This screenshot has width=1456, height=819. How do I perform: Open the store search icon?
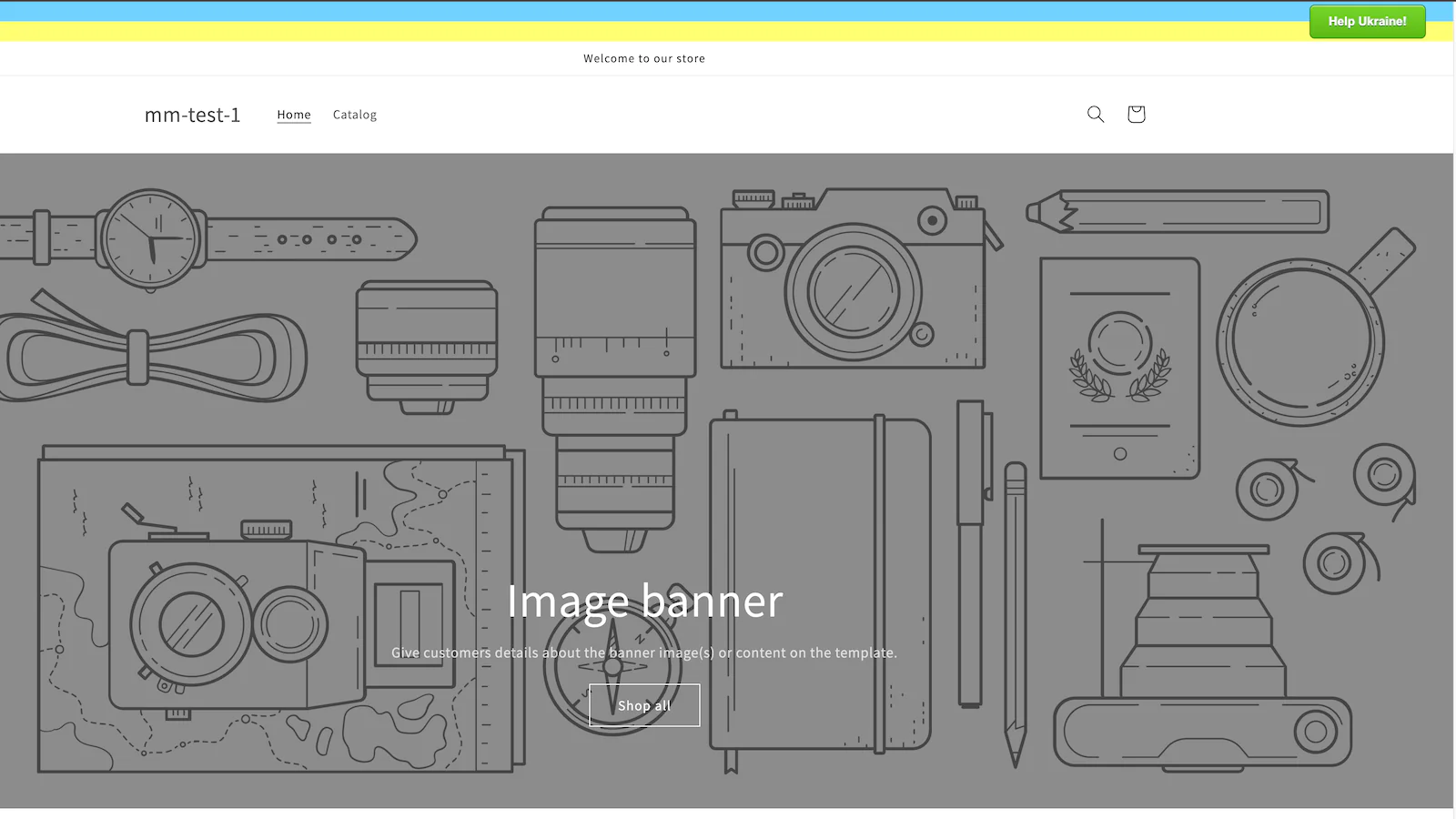(x=1096, y=114)
